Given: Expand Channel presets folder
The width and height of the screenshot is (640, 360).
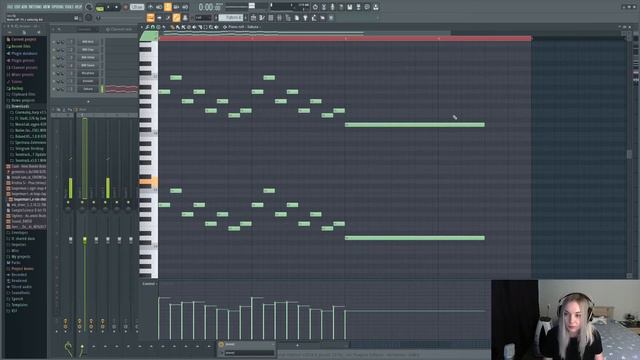Looking at the screenshot, I should point(24,67).
